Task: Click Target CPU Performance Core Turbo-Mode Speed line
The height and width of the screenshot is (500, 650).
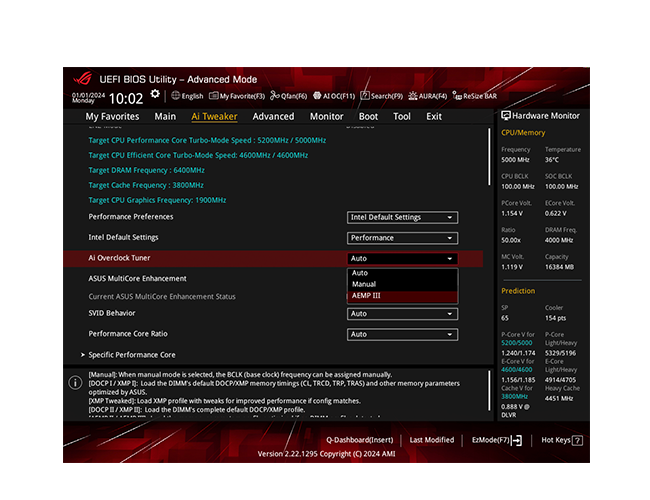Action: (207, 141)
